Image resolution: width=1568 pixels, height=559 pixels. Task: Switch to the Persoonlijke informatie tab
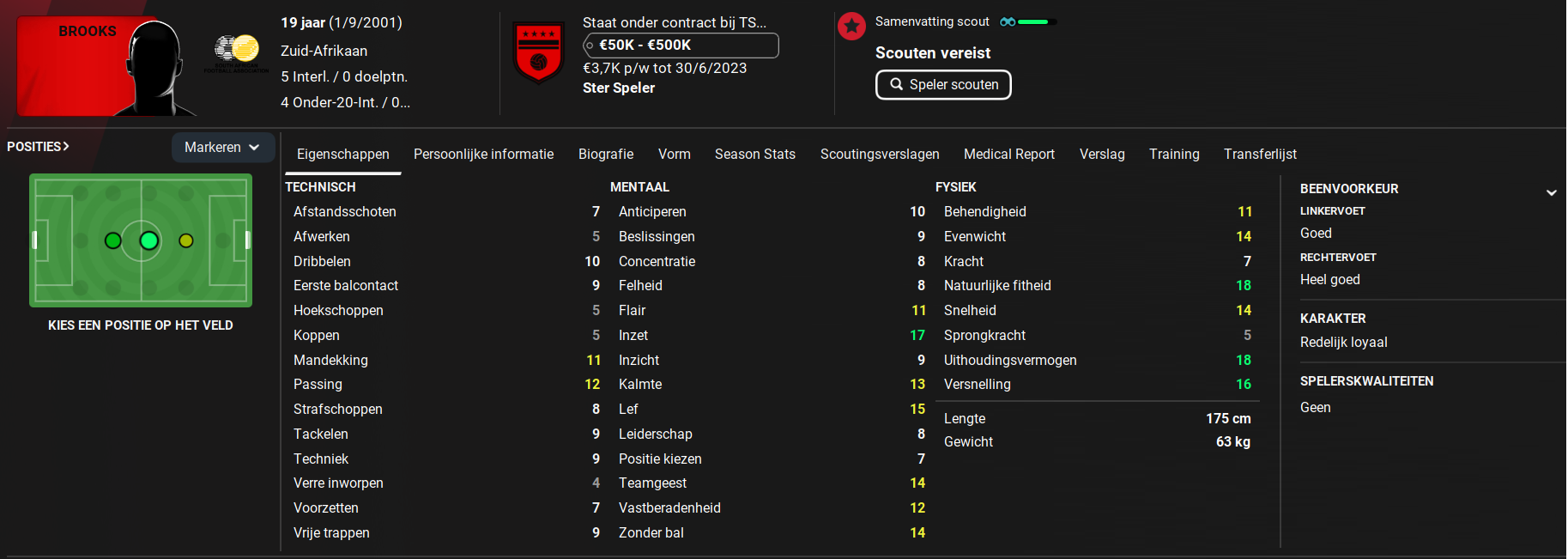[x=483, y=154]
